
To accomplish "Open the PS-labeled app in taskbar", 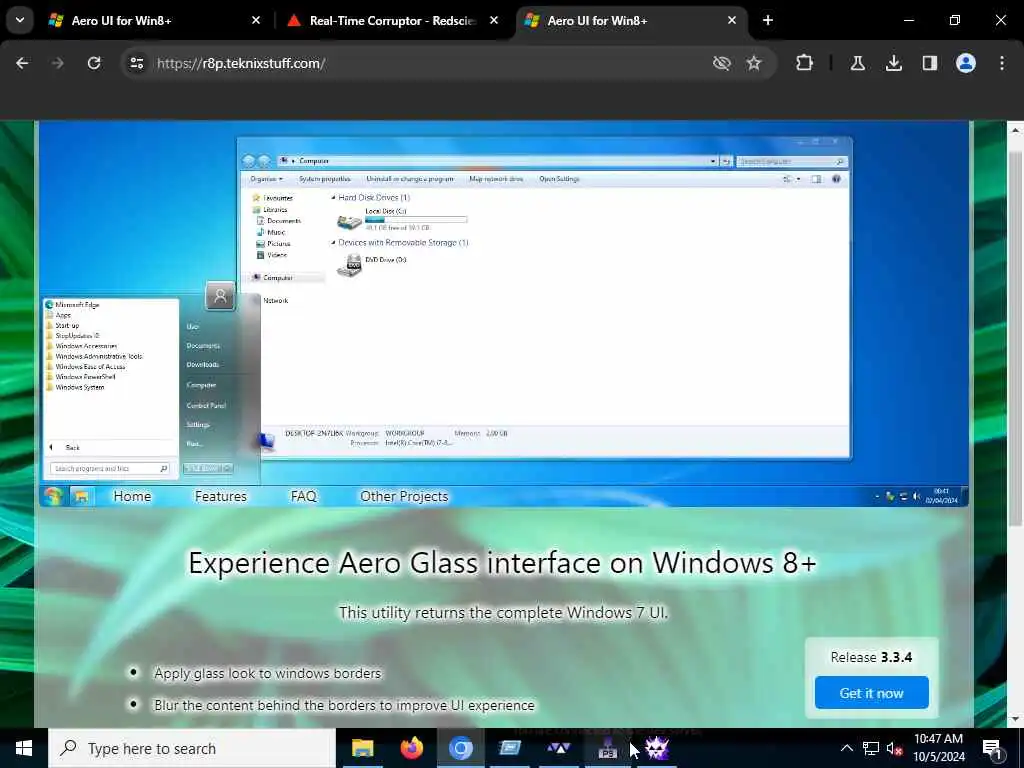I will tap(608, 748).
